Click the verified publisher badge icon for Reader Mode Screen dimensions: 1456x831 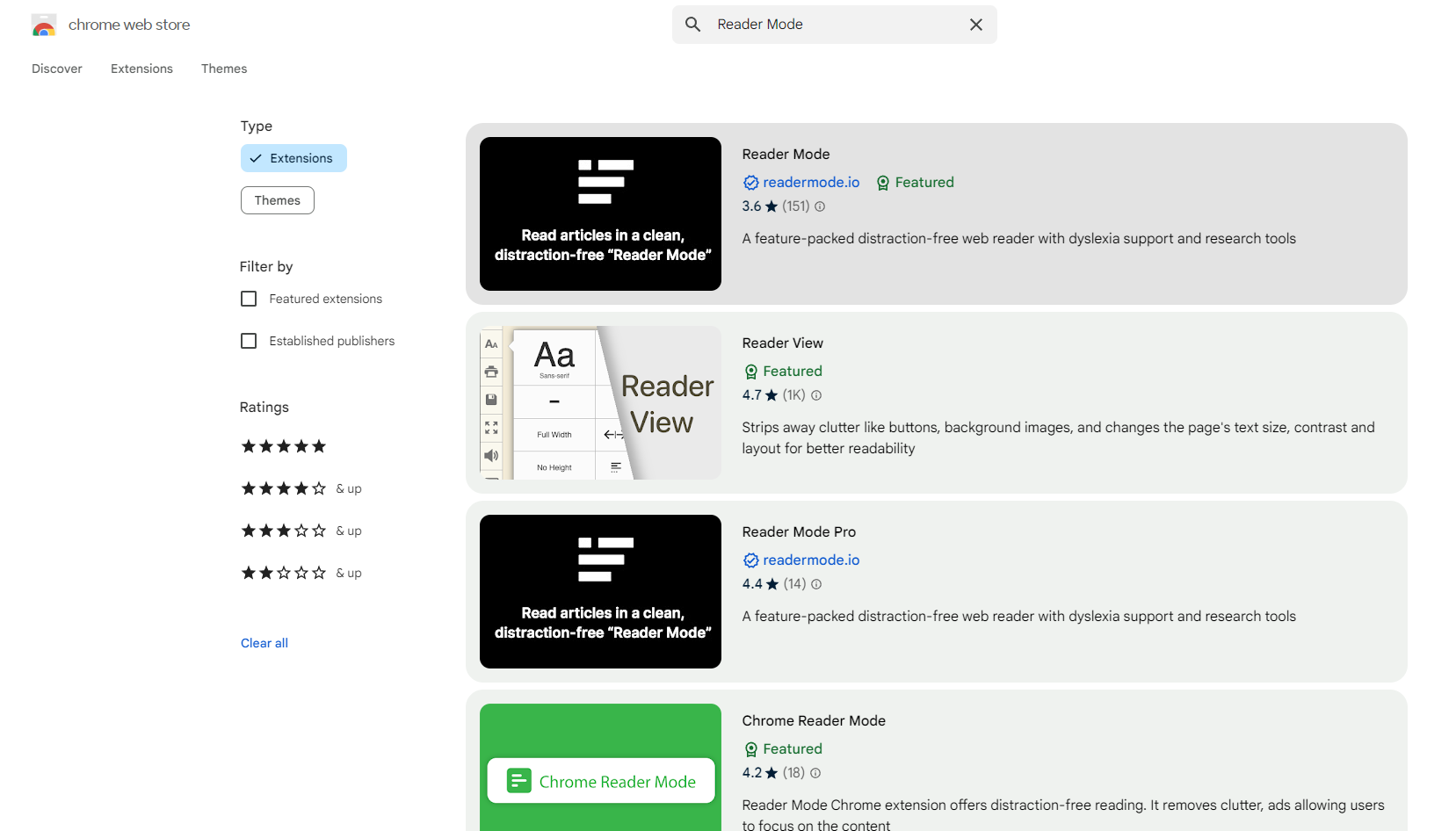(x=751, y=183)
